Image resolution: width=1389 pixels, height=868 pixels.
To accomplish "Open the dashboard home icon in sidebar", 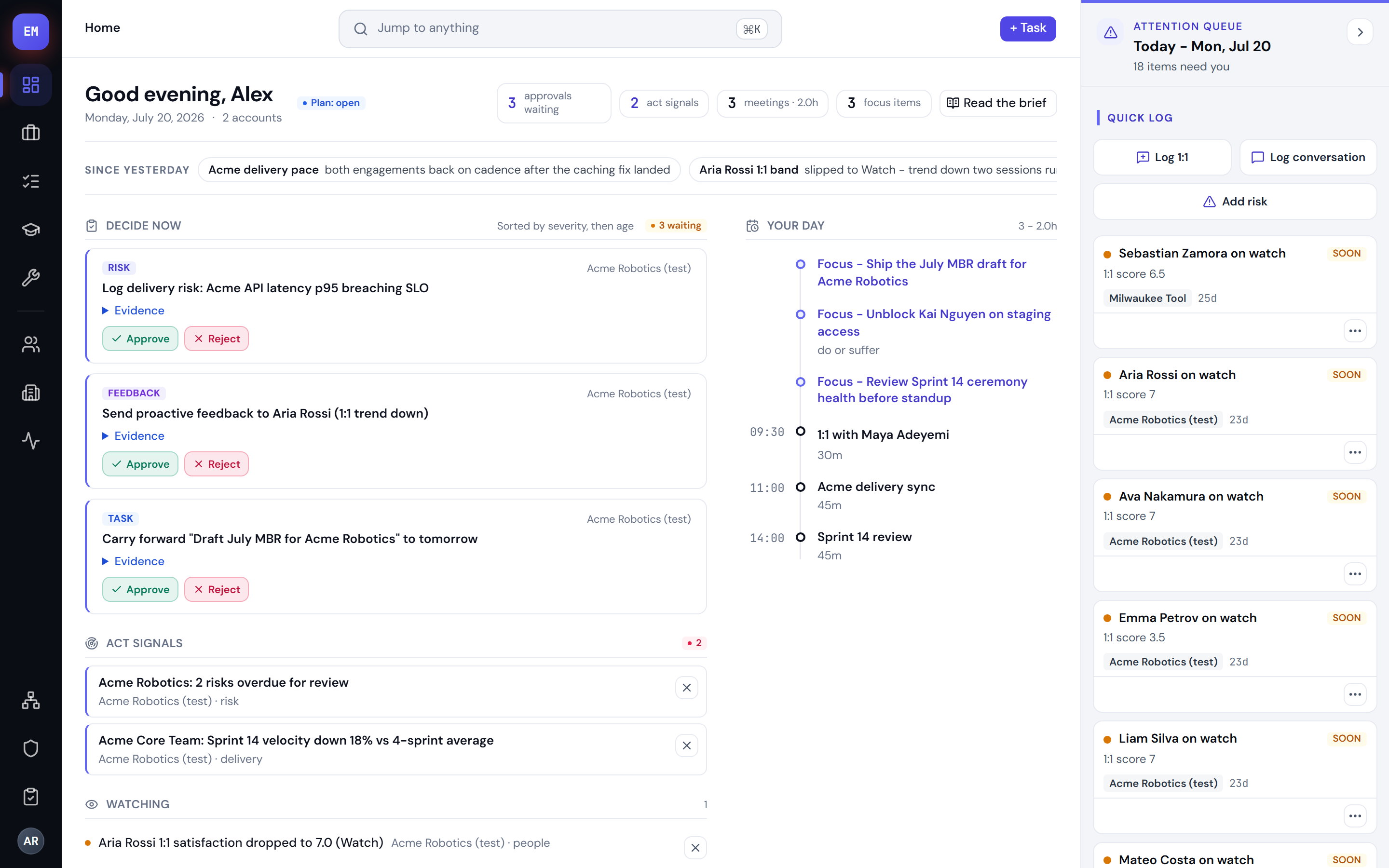I will click(30, 85).
